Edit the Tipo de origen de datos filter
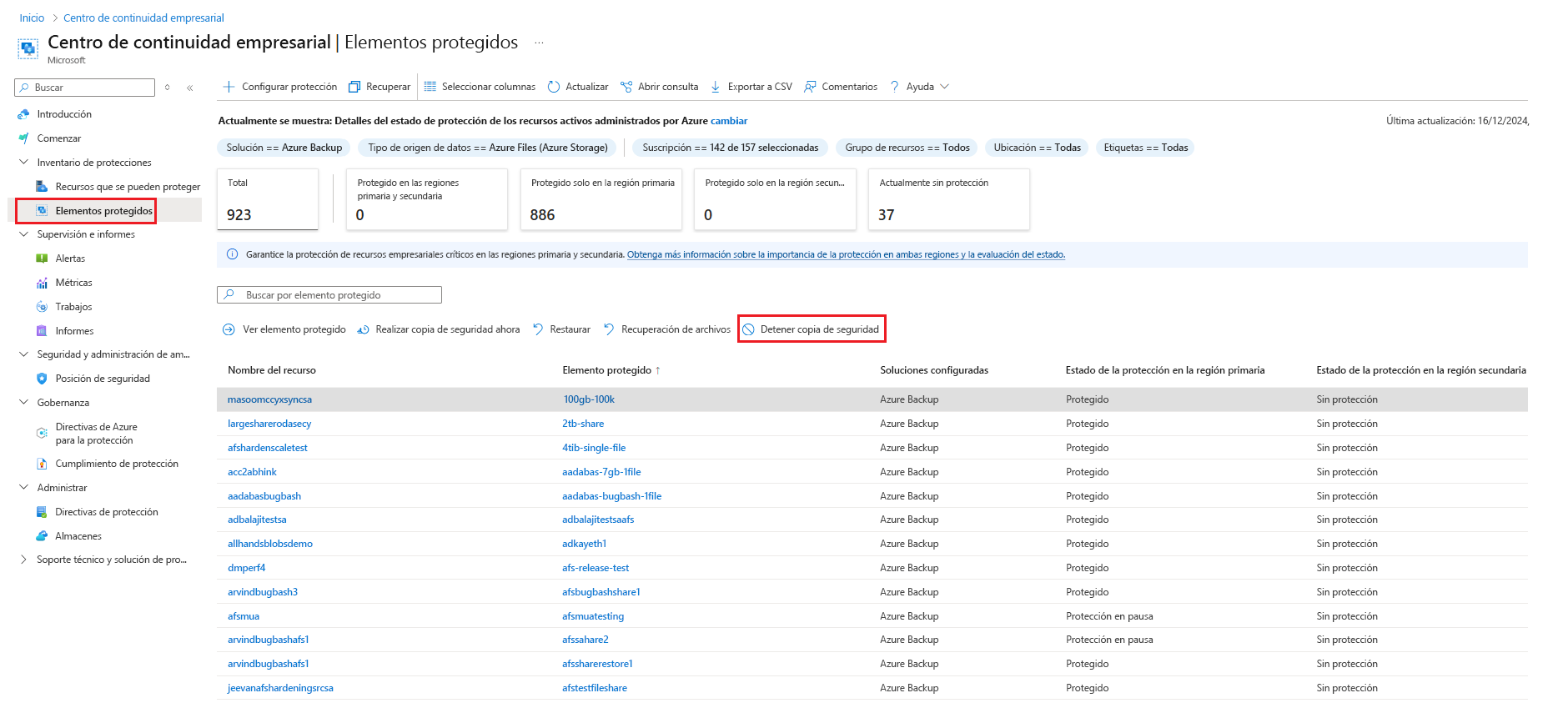Viewport: 1568px width, 718px height. (488, 148)
